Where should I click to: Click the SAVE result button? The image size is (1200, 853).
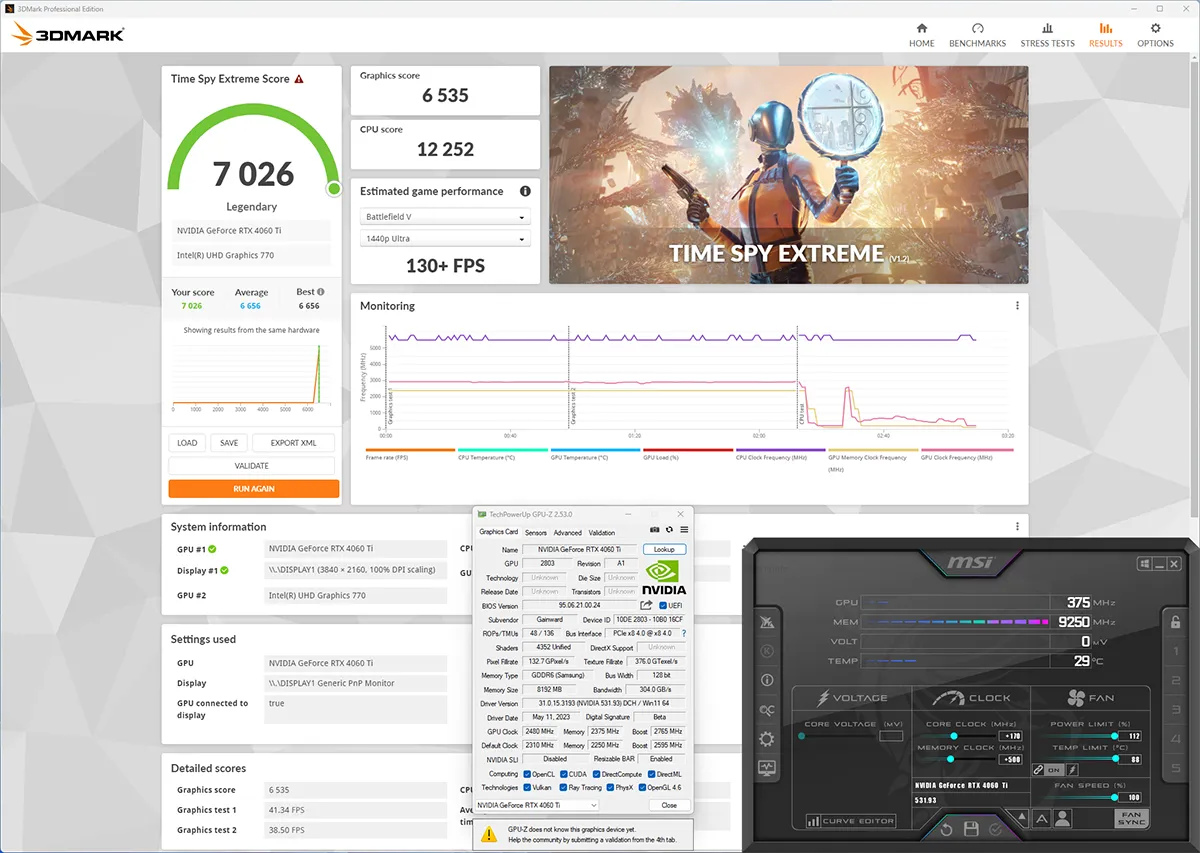pos(229,443)
